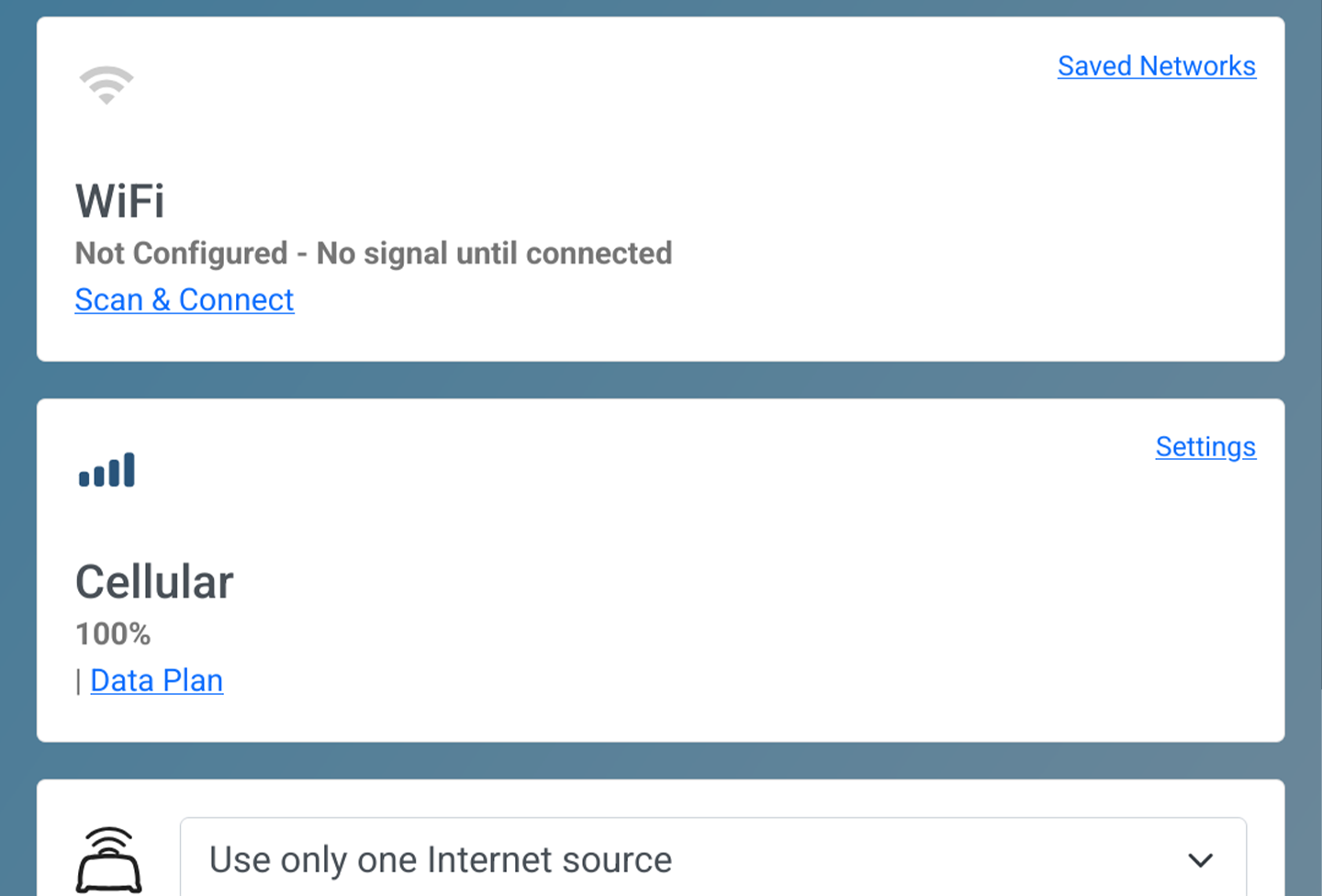The image size is (1322, 896).
Task: Open Cellular Settings link
Action: pyautogui.click(x=1205, y=447)
